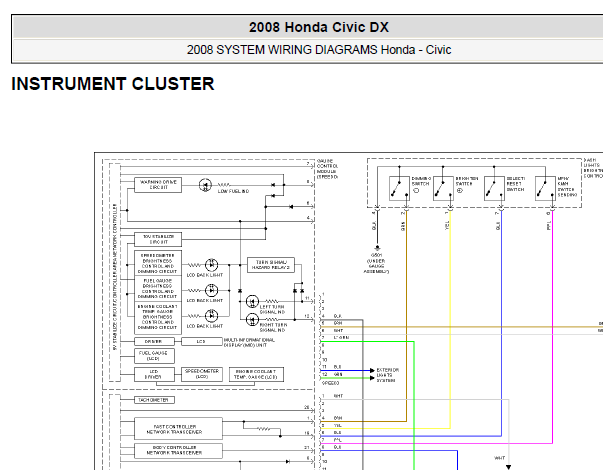The image size is (603, 470).
Task: Click the vertical yellow wire from Brighten Switch
Action: point(450,319)
